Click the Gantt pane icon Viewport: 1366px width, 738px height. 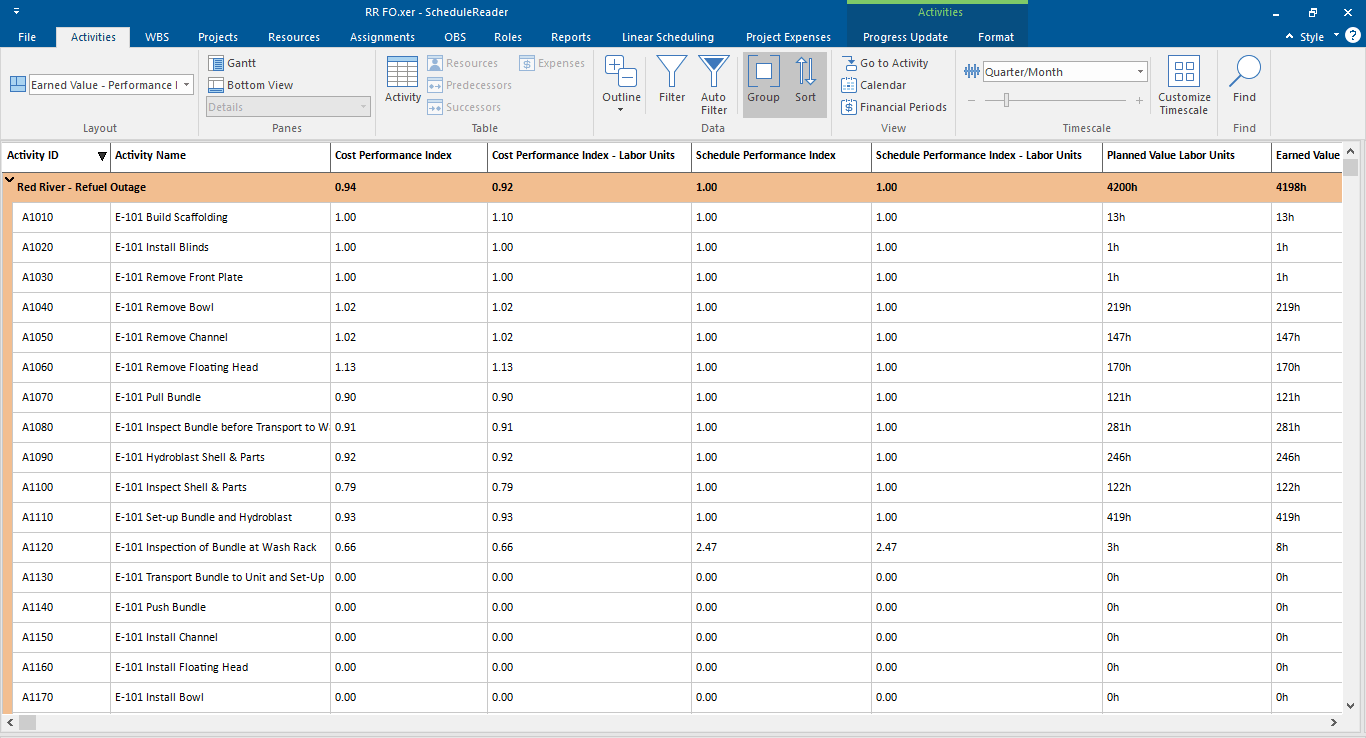click(x=216, y=63)
